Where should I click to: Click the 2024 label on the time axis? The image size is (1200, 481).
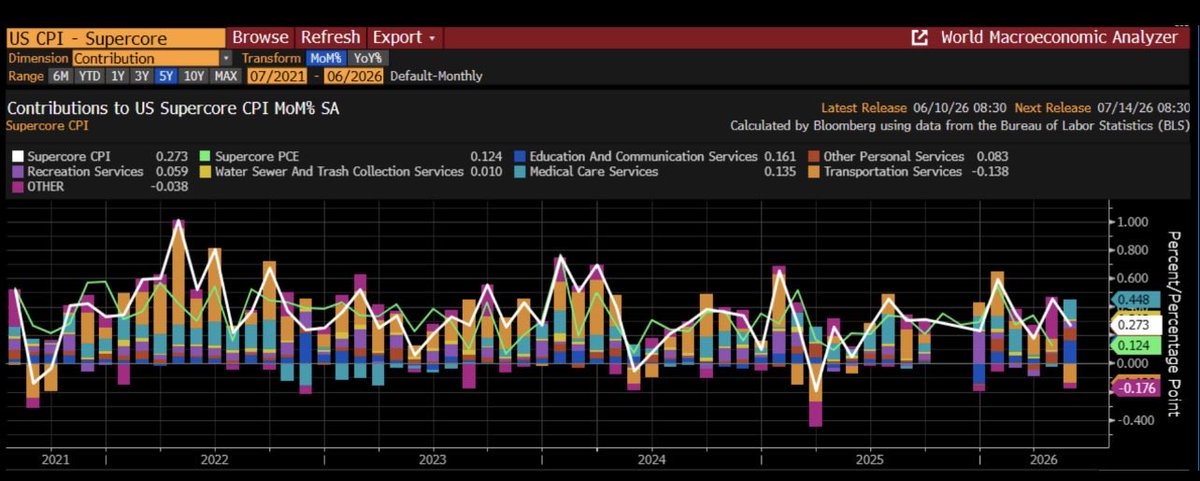pyautogui.click(x=652, y=460)
